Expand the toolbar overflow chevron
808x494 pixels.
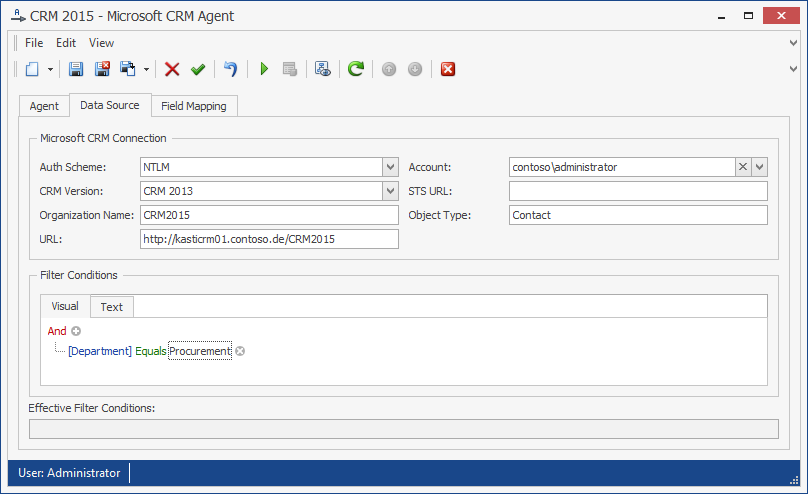[x=794, y=69]
